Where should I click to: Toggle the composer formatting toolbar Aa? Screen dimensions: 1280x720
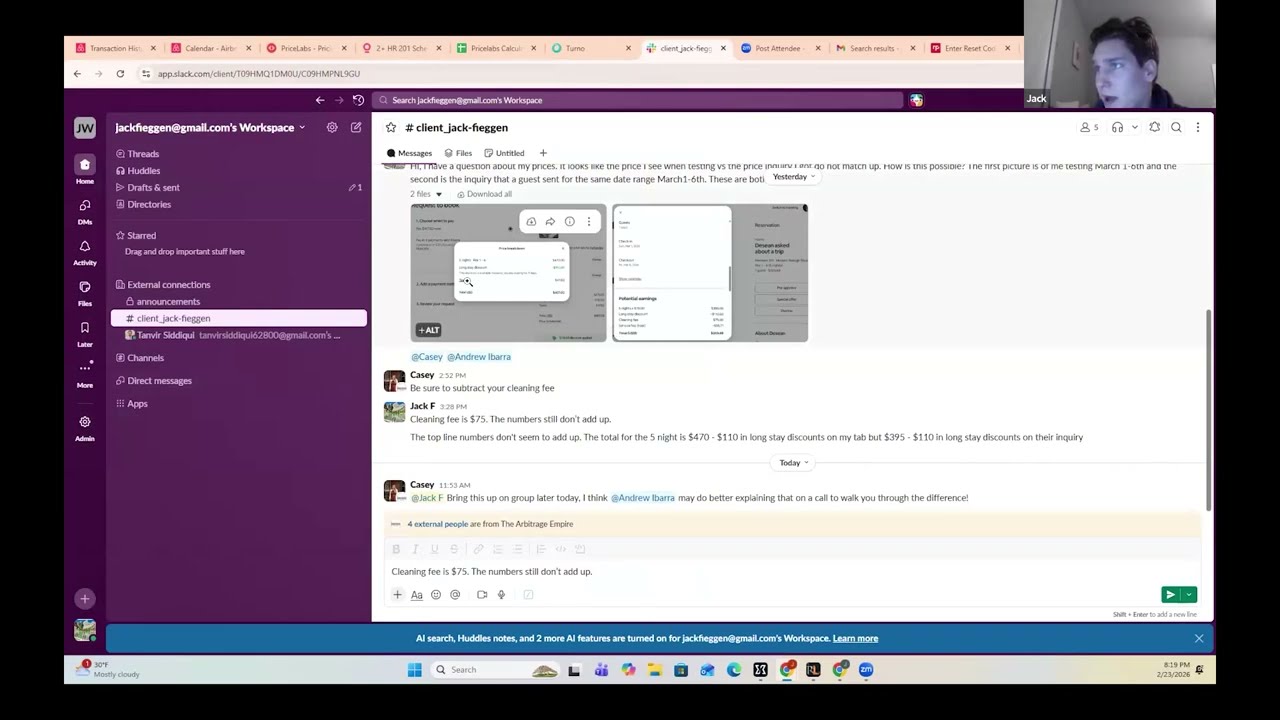click(x=417, y=595)
